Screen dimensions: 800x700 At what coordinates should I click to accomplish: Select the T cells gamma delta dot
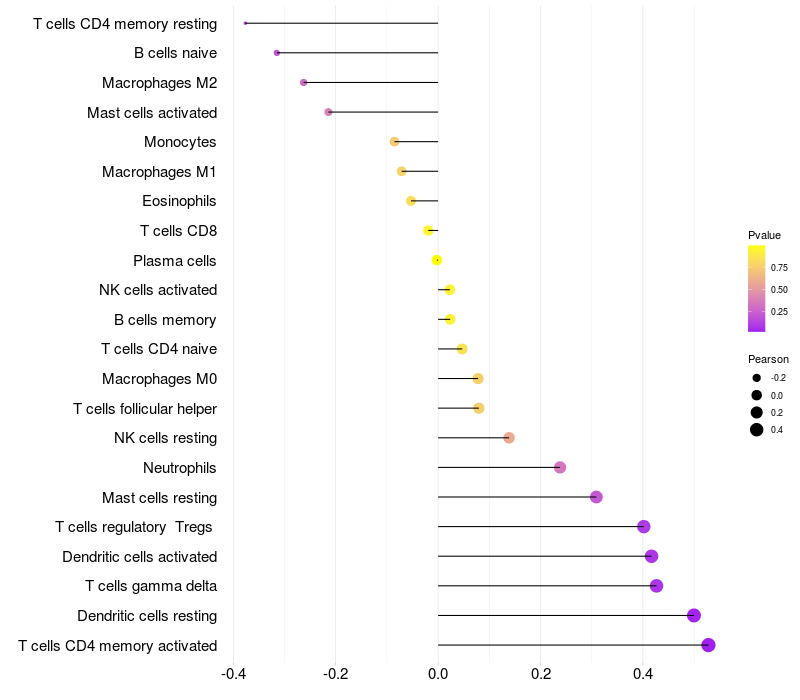click(x=656, y=586)
